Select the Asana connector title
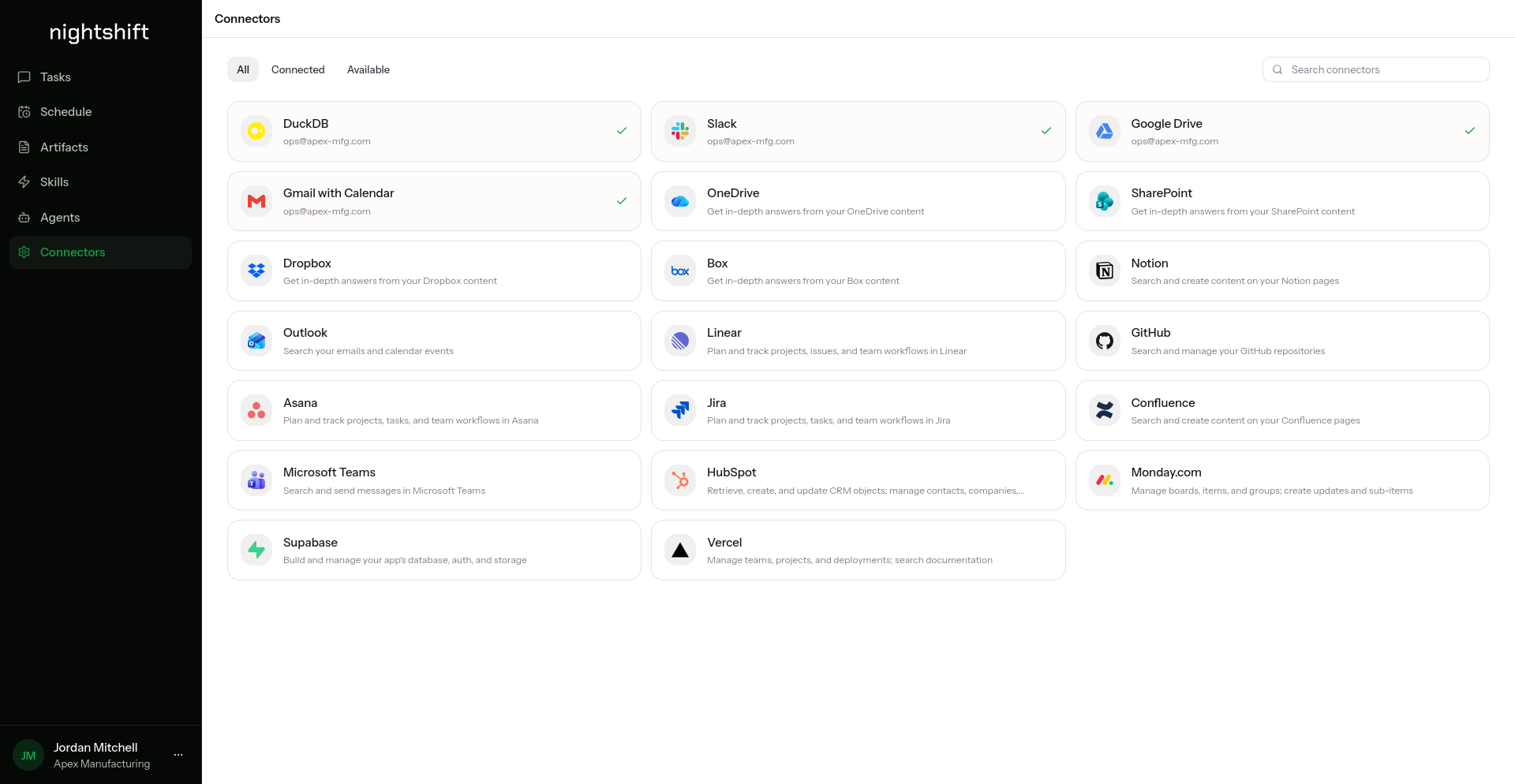This screenshot has width=1515, height=784. click(x=300, y=402)
